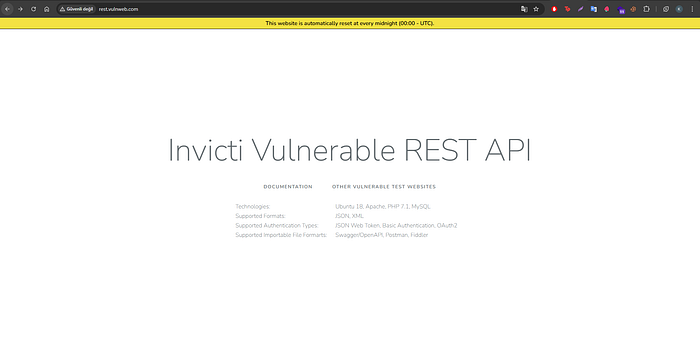Open the DOCUMENTATION link
Image resolution: width=700 pixels, height=362 pixels.
(x=288, y=187)
